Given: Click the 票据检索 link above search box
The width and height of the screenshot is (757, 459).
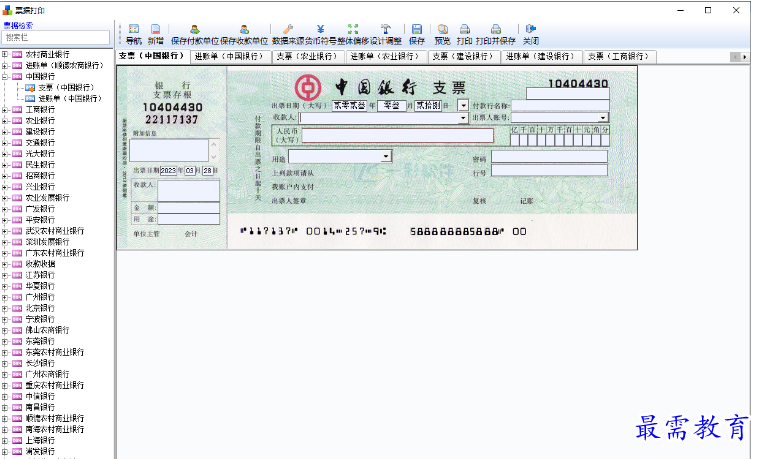Looking at the screenshot, I should [x=18, y=26].
